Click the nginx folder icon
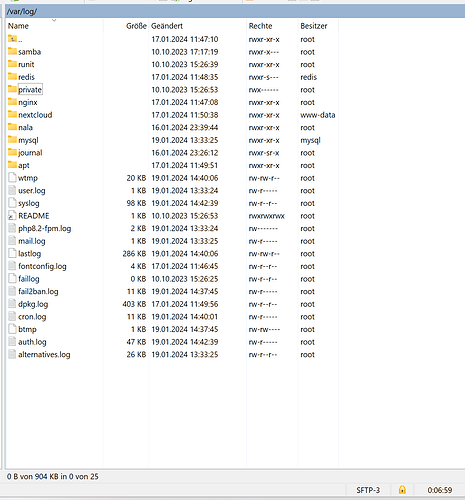Image resolution: width=465 pixels, height=500 pixels. [x=12, y=102]
